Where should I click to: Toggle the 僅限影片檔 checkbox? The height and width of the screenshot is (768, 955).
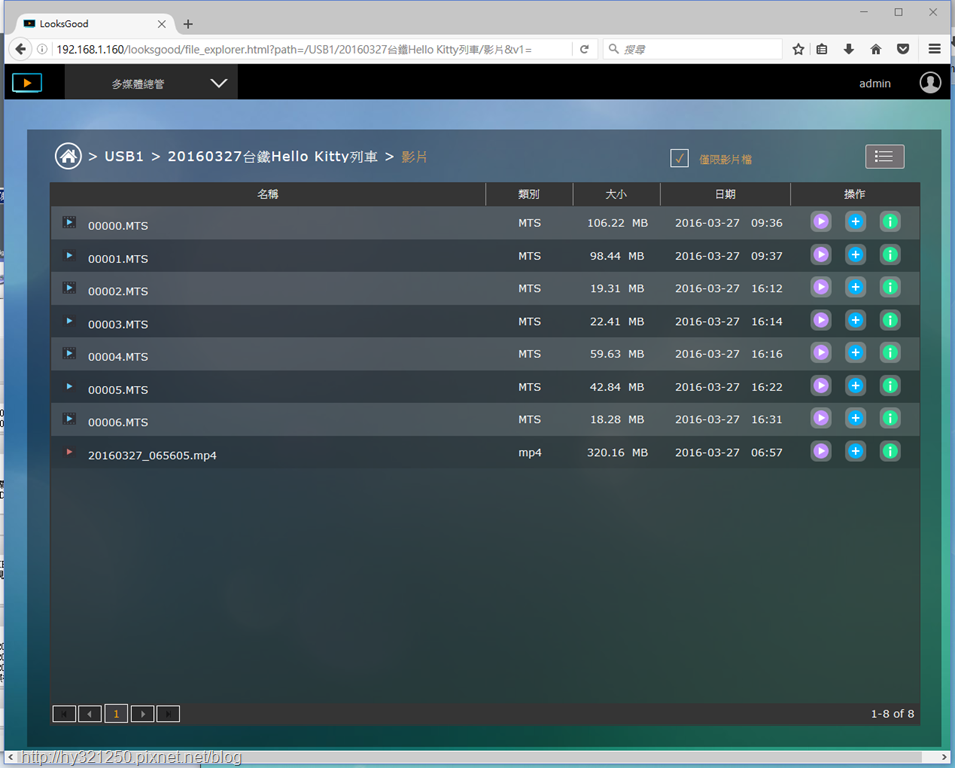click(x=679, y=158)
